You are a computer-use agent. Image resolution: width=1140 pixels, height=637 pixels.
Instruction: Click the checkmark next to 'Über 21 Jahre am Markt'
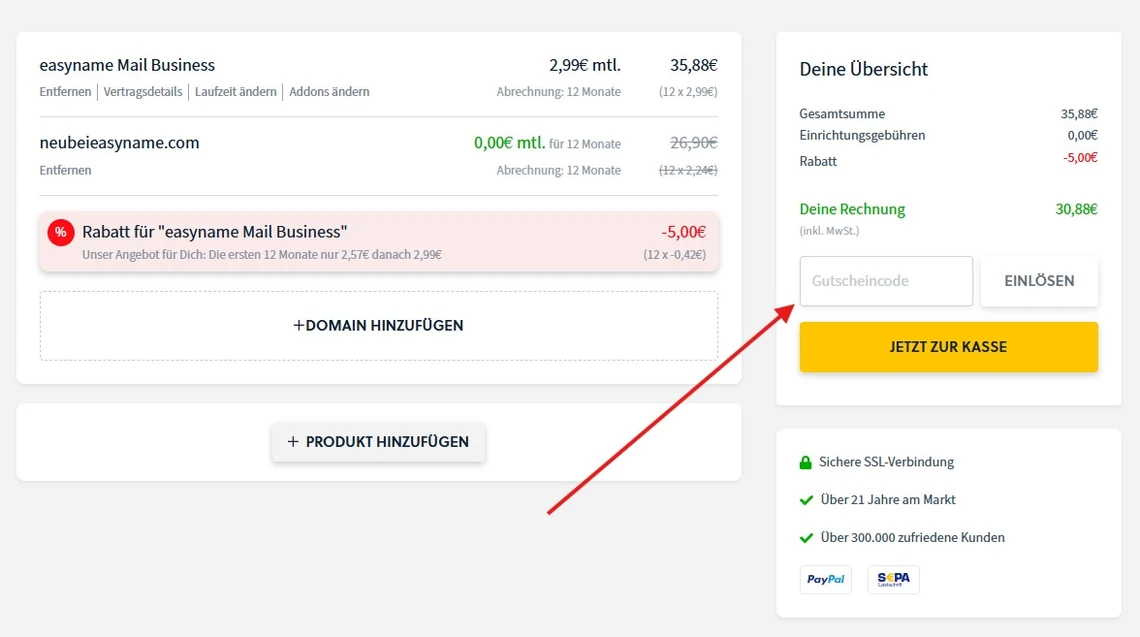click(x=806, y=499)
